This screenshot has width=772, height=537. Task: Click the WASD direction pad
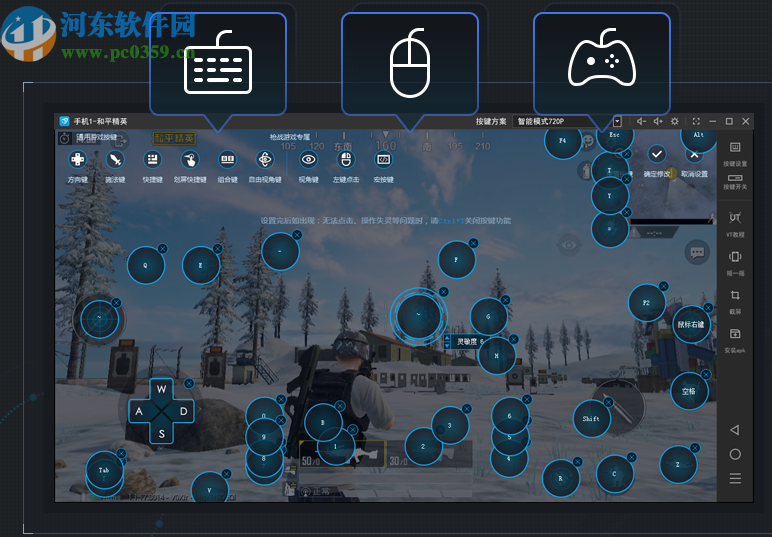[161, 411]
